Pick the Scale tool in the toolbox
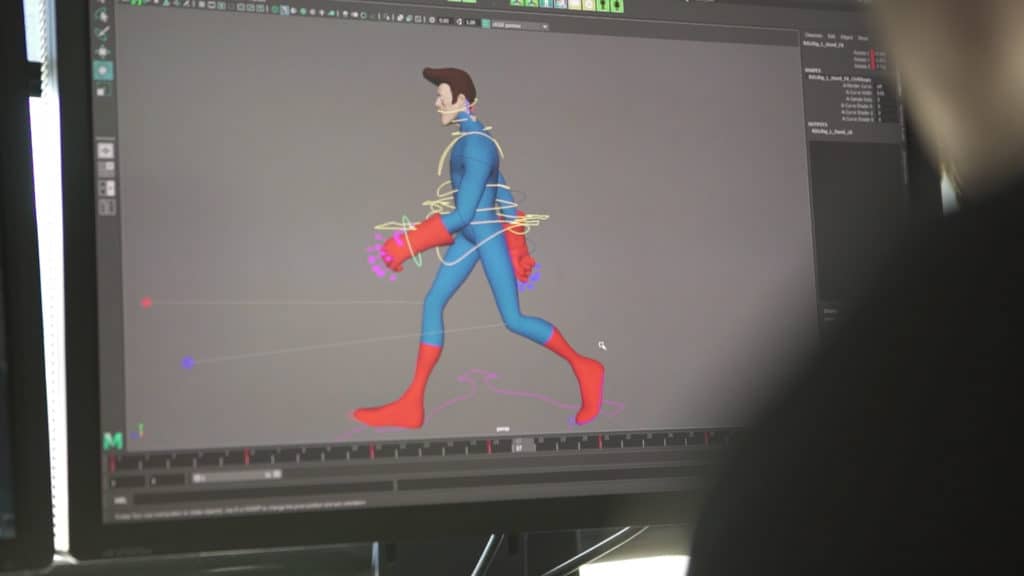Viewport: 1024px width, 576px height. coord(102,90)
